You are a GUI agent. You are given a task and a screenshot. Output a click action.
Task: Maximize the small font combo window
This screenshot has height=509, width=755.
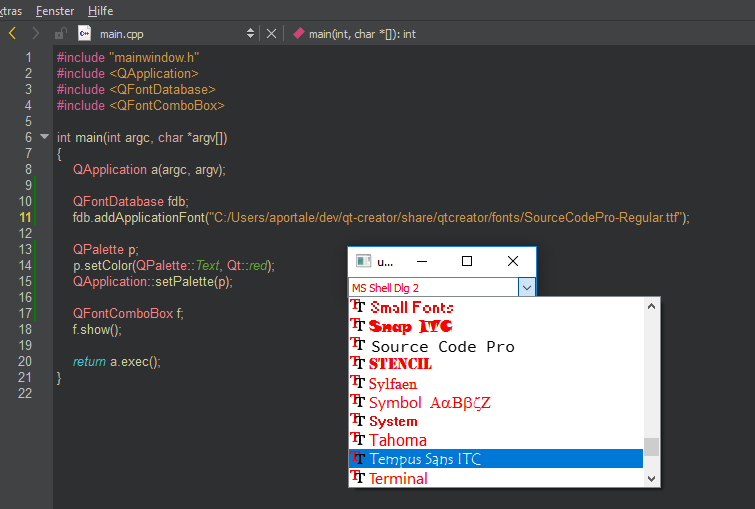click(467, 261)
